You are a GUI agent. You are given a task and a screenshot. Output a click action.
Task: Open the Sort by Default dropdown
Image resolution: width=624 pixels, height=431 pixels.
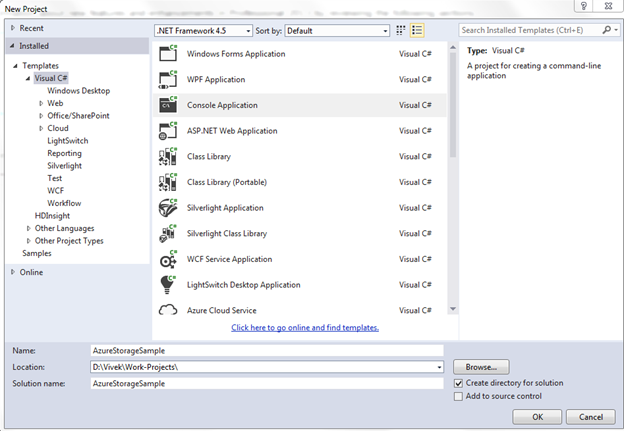[337, 31]
